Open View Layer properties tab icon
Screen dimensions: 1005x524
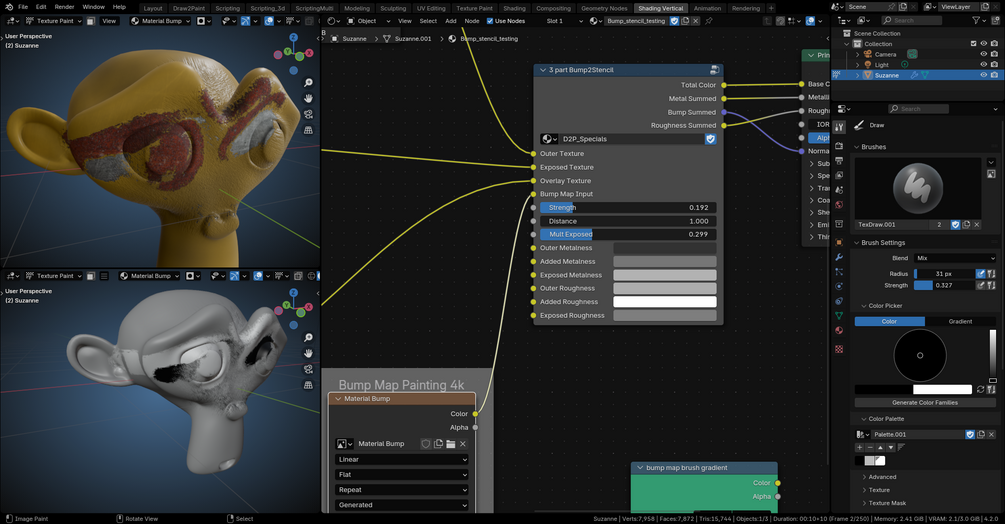point(839,176)
